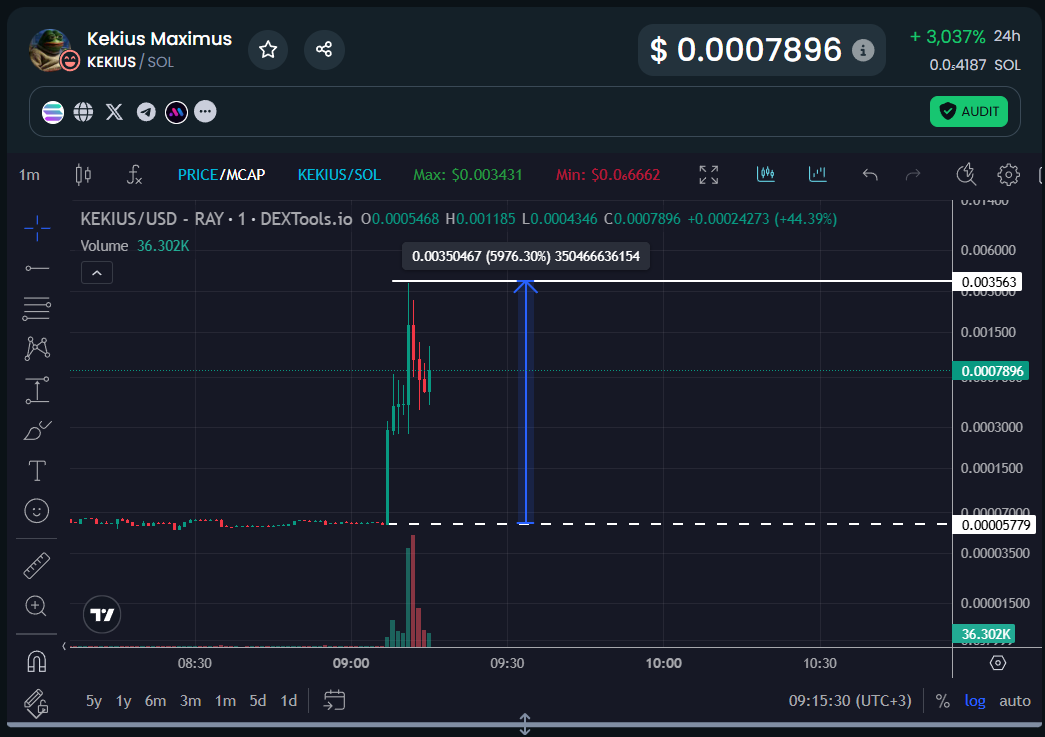The width and height of the screenshot is (1045, 737).
Task: Click the share icon
Action: tap(324, 49)
